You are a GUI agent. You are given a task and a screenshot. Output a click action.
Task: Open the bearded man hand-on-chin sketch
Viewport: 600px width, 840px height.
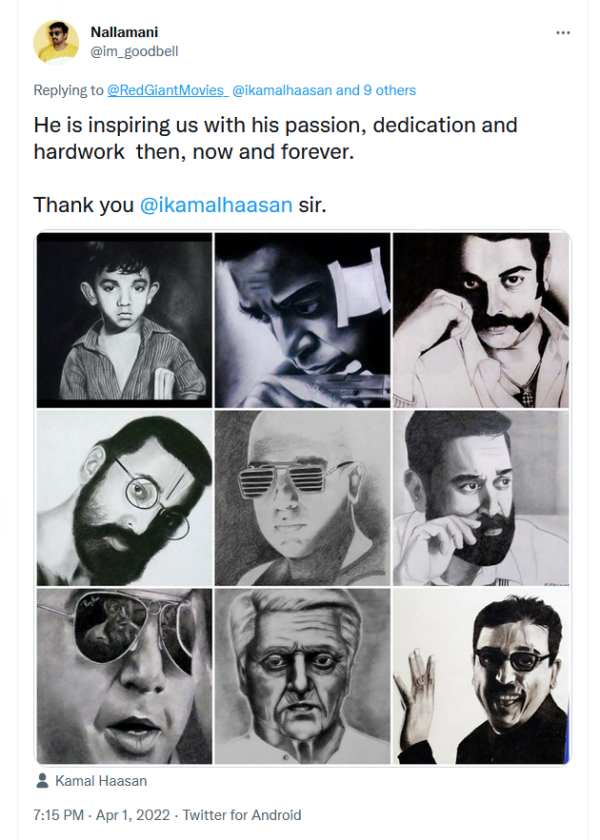(x=481, y=497)
